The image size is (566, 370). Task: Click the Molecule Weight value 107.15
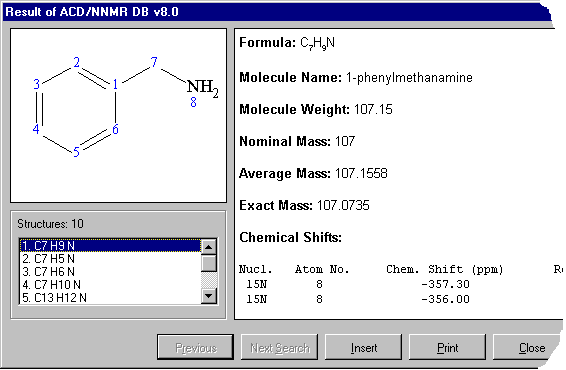coord(373,109)
